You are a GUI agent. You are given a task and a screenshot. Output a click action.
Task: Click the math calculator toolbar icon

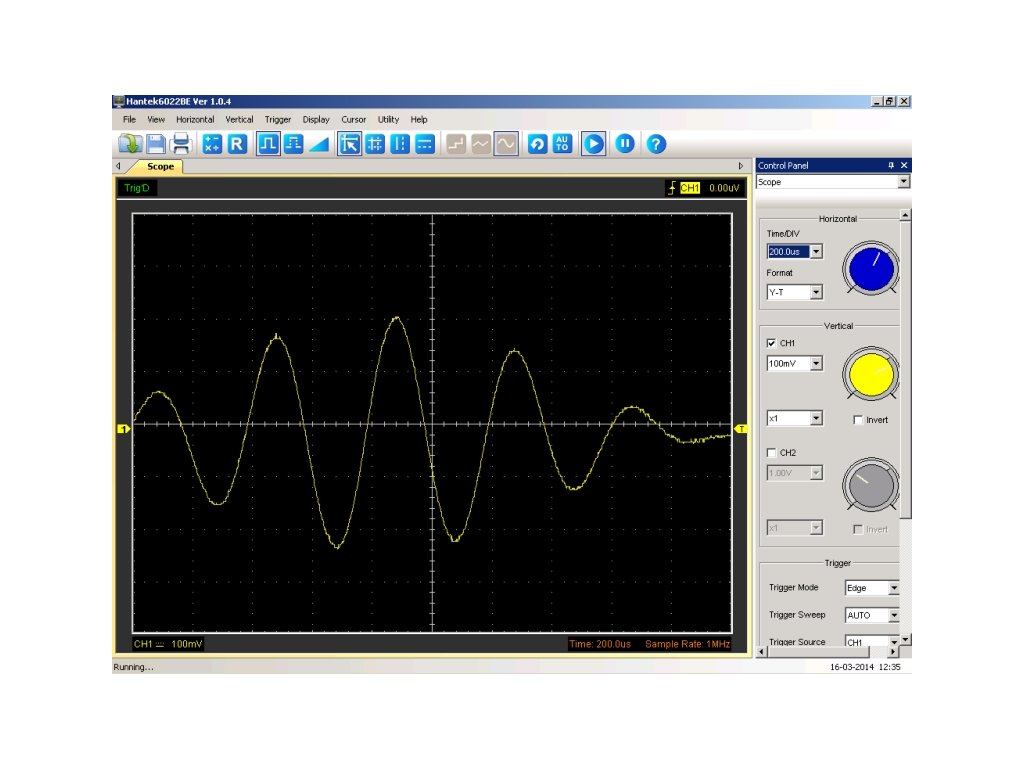212,144
